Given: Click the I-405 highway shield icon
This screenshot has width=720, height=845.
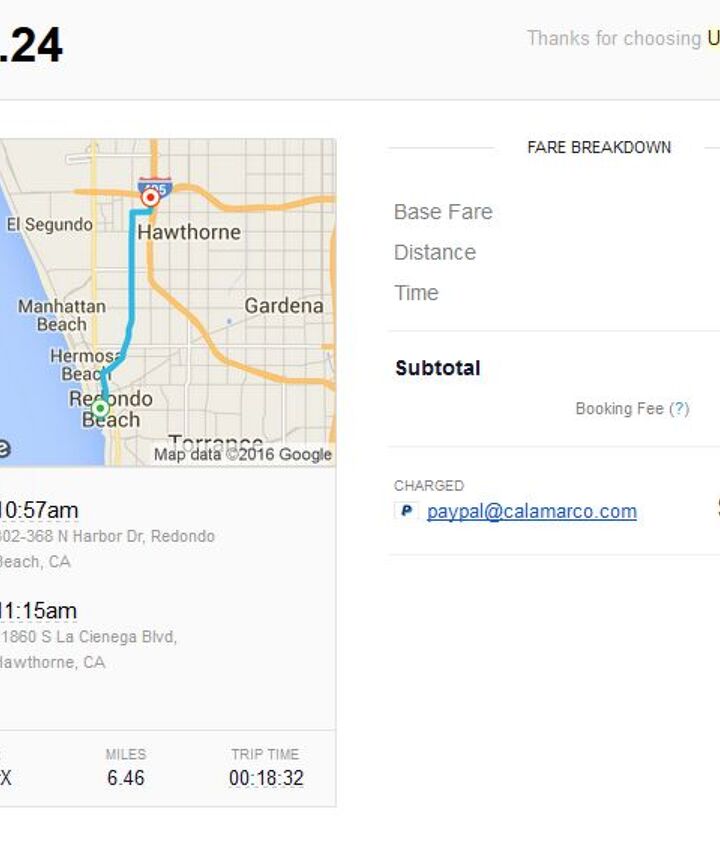Looking at the screenshot, I should pos(154,184).
